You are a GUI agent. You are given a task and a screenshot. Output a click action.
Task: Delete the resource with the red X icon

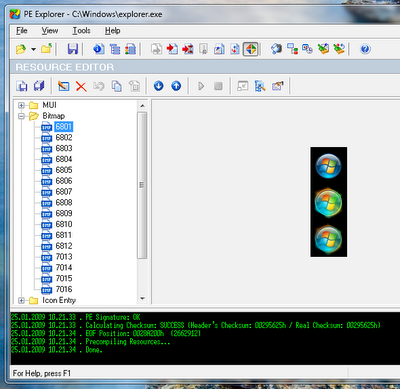coord(81,86)
